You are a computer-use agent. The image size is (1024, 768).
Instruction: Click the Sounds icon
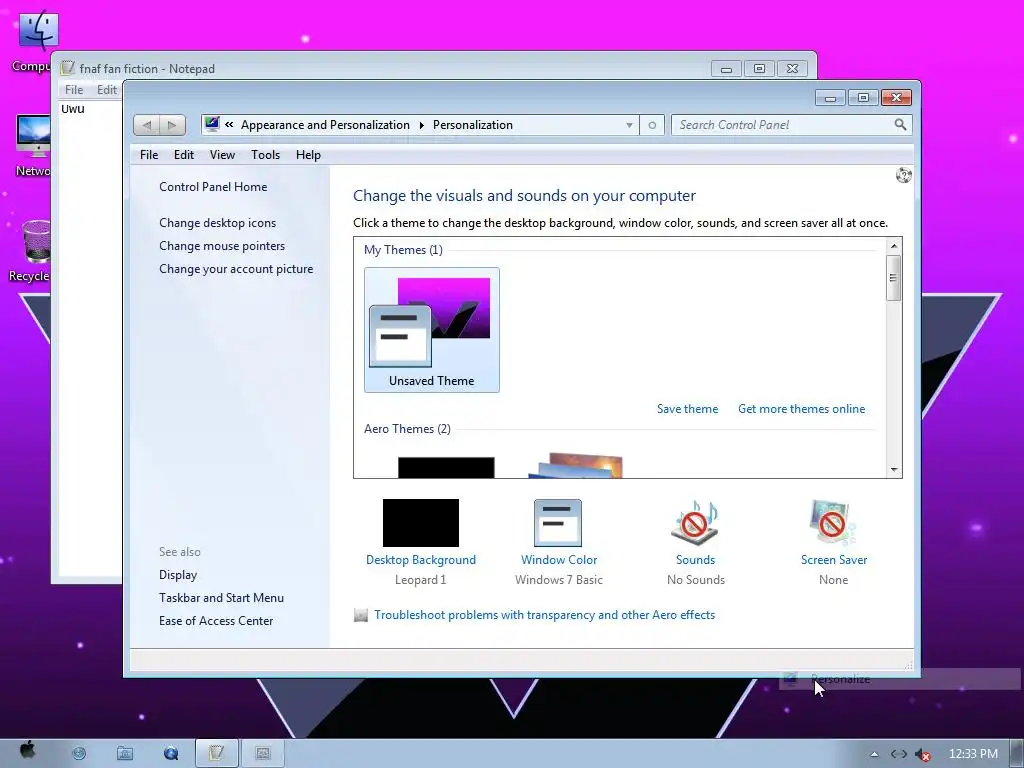(x=695, y=522)
